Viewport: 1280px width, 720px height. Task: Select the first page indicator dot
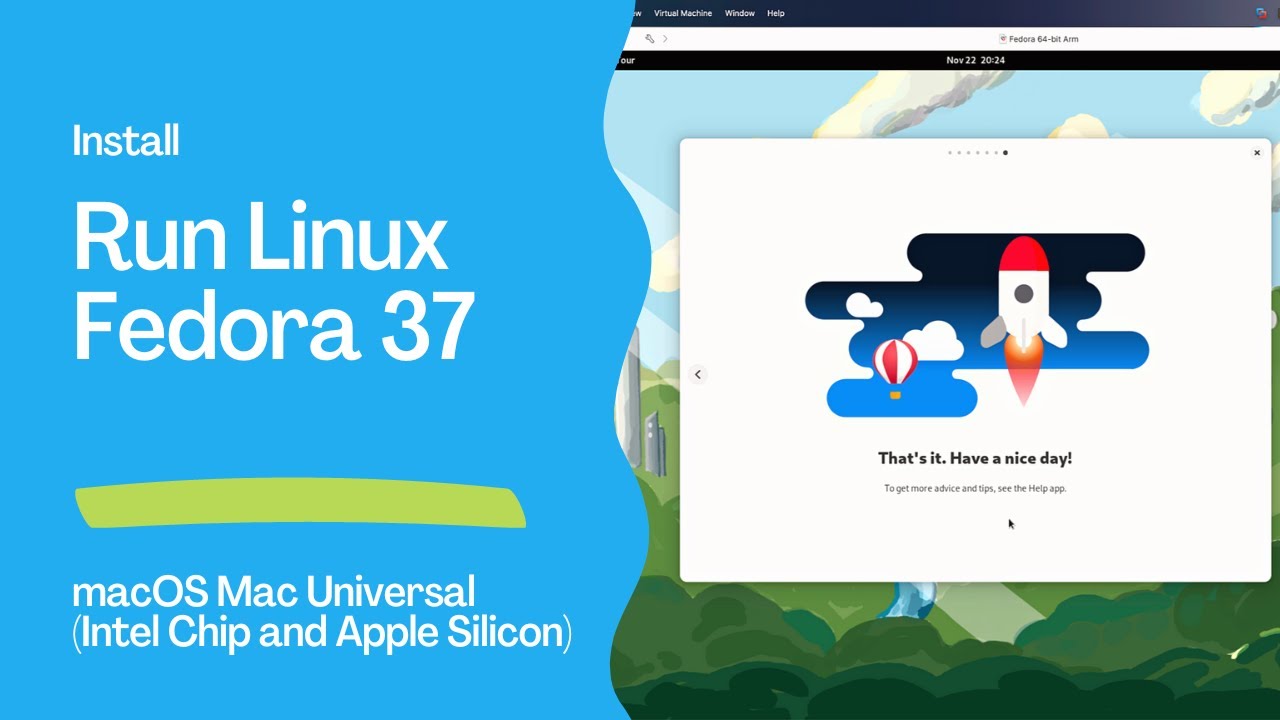tap(950, 153)
